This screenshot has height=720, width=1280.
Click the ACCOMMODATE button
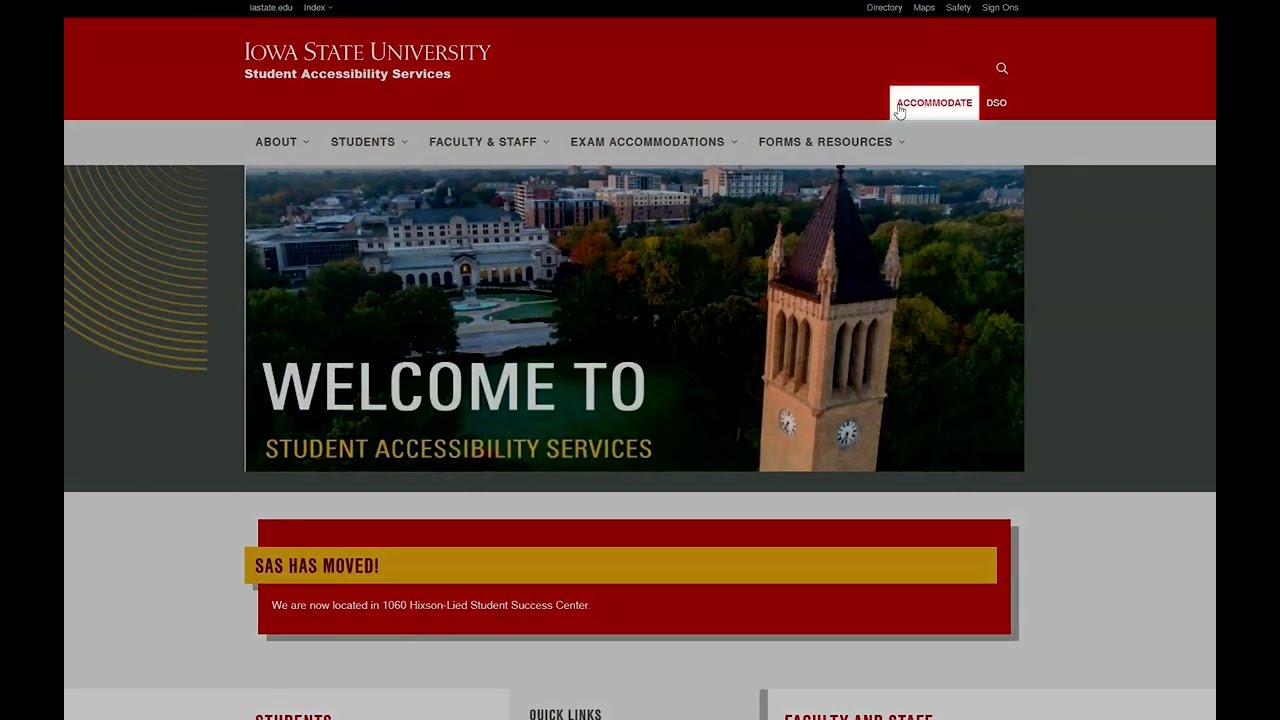[934, 102]
